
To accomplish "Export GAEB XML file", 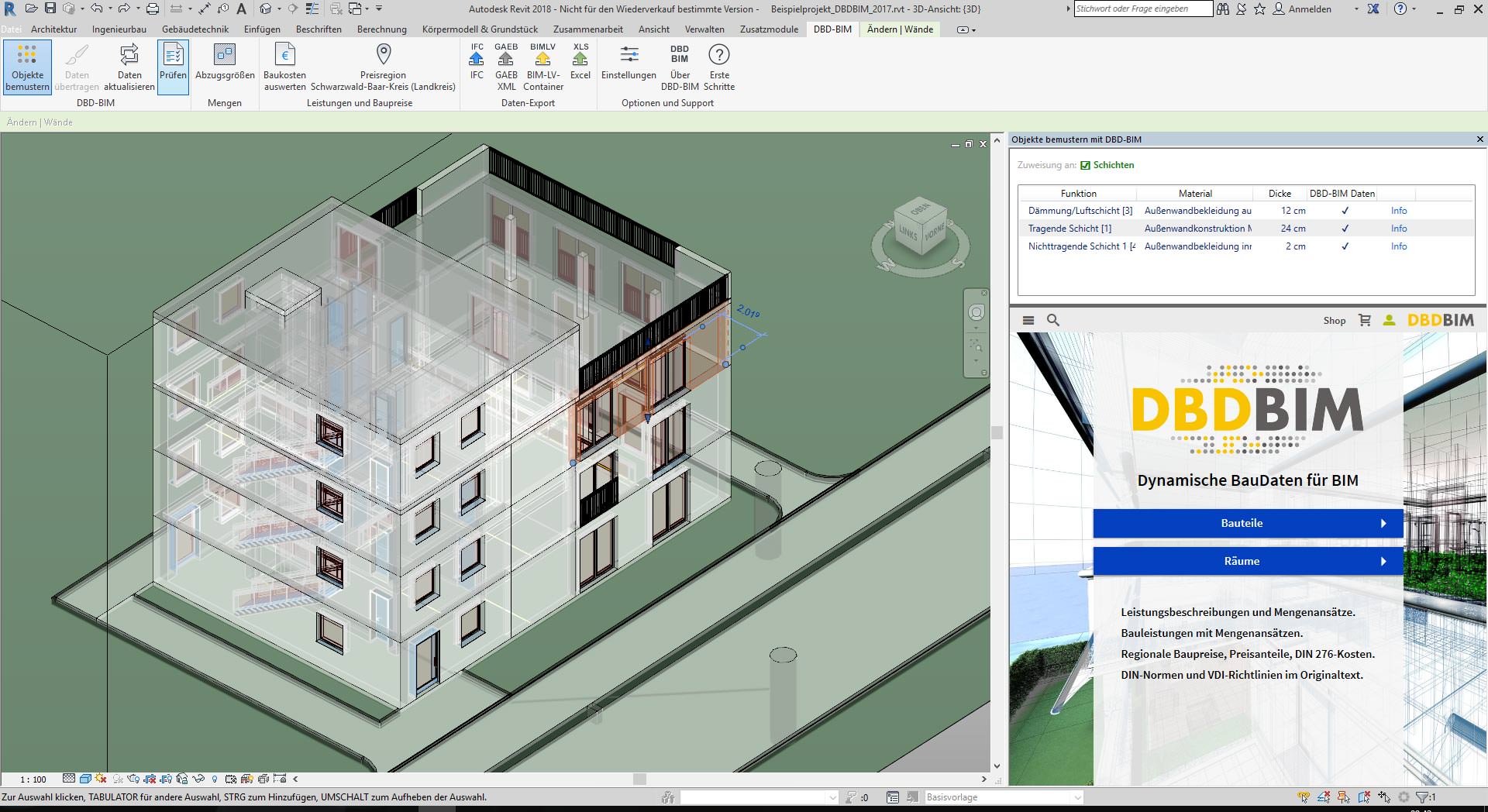I will [x=506, y=67].
